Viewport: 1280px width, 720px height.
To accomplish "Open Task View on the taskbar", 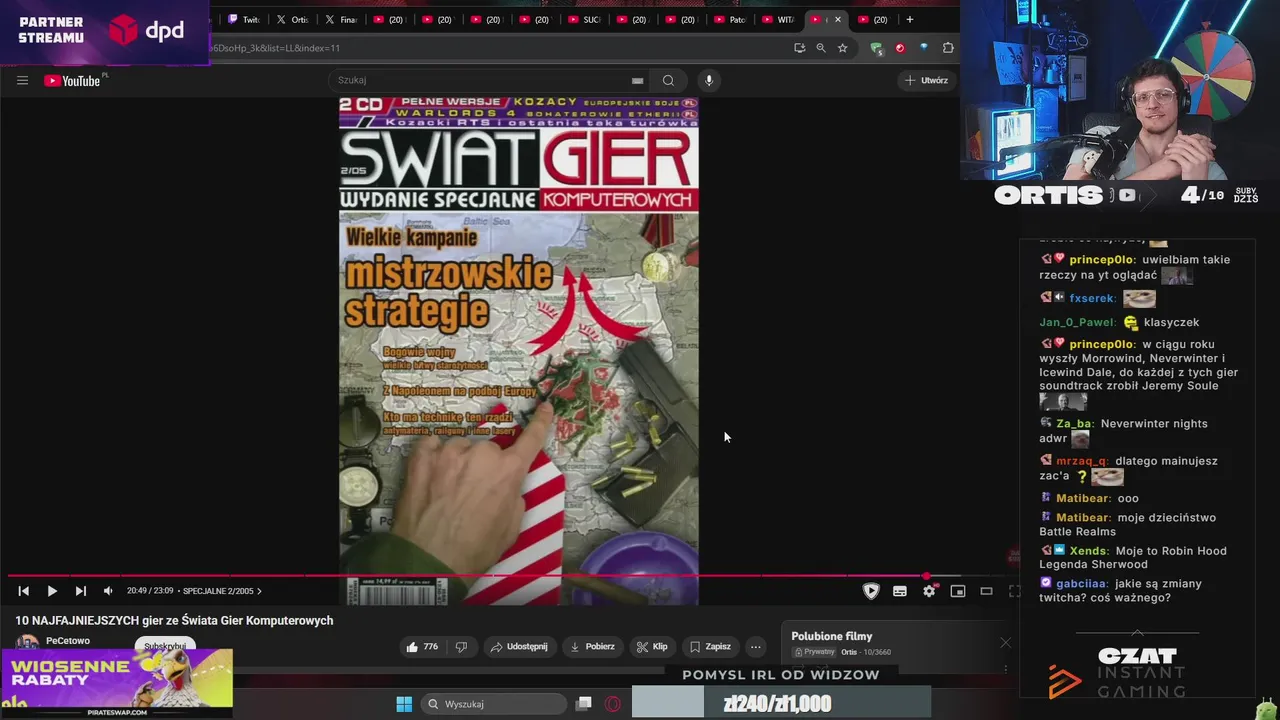I will [x=585, y=704].
